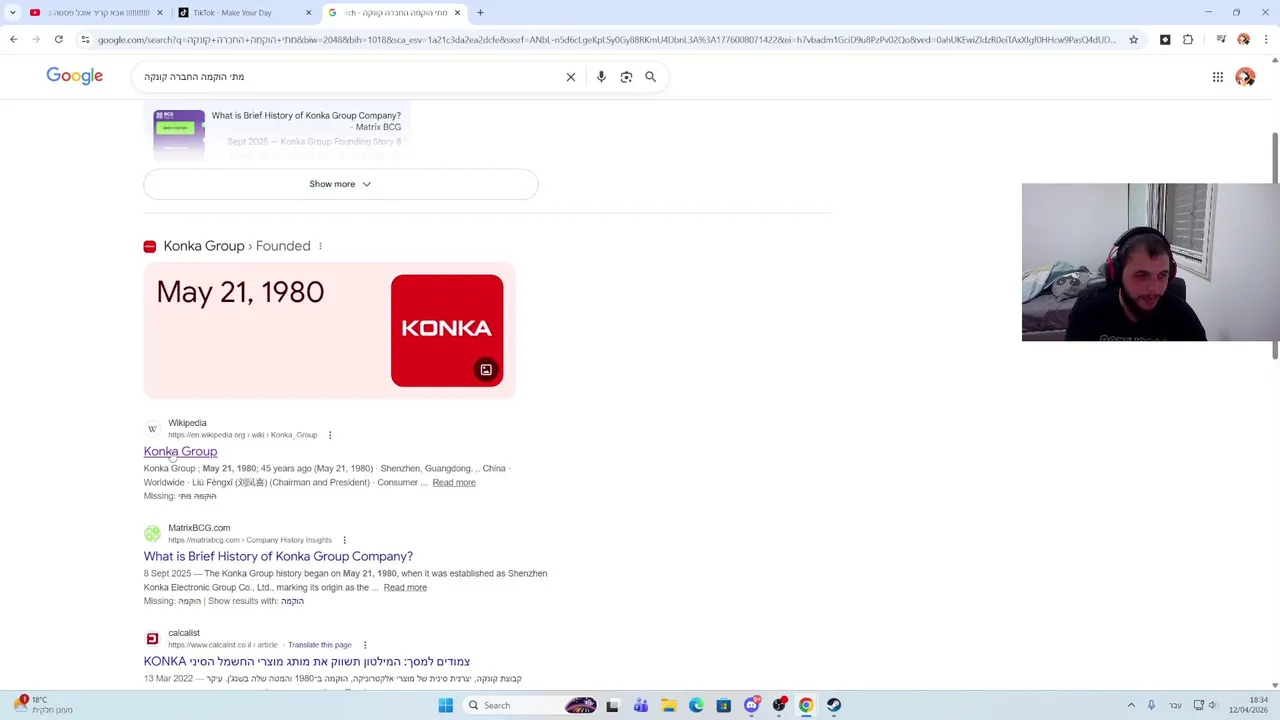Viewport: 1280px width, 720px height.
Task: Open Google apps grid
Action: pos(1218,77)
